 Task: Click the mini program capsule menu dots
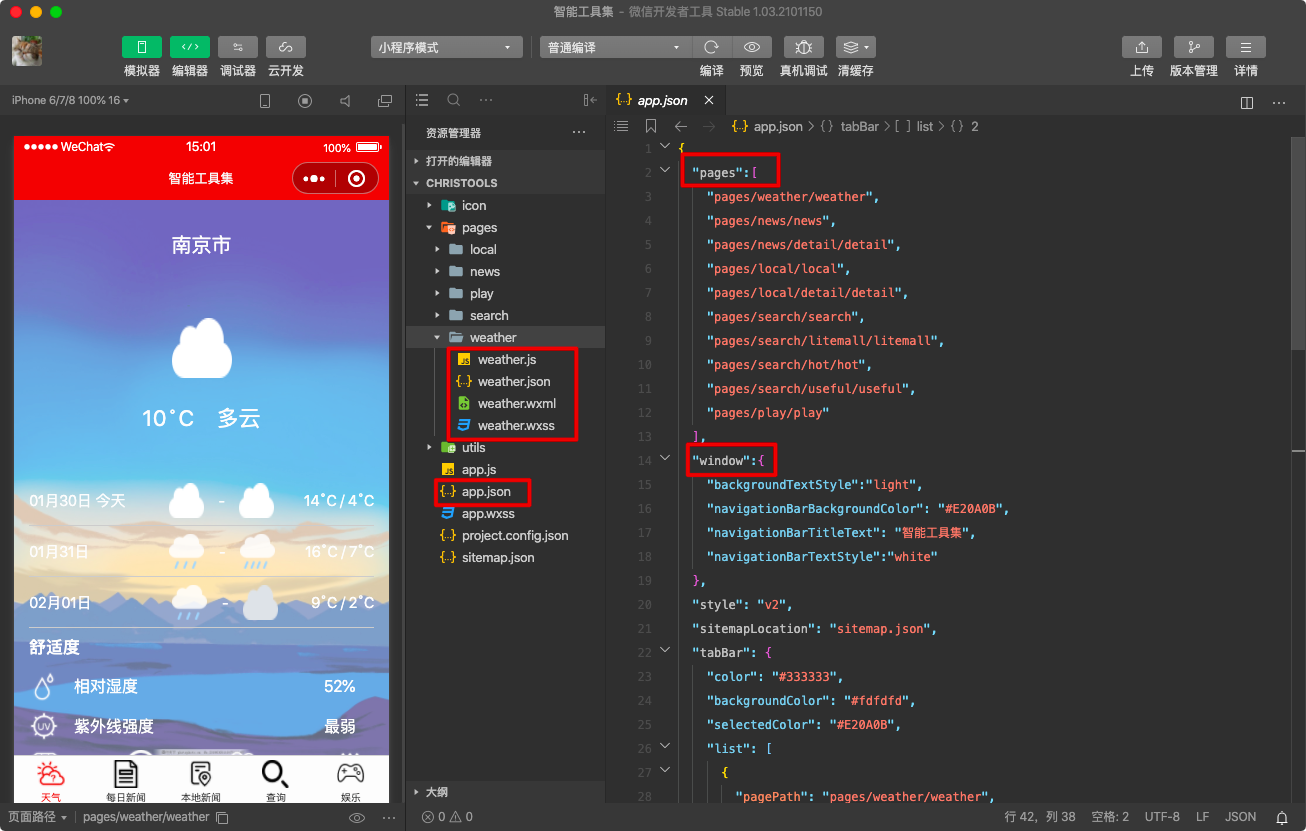314,179
